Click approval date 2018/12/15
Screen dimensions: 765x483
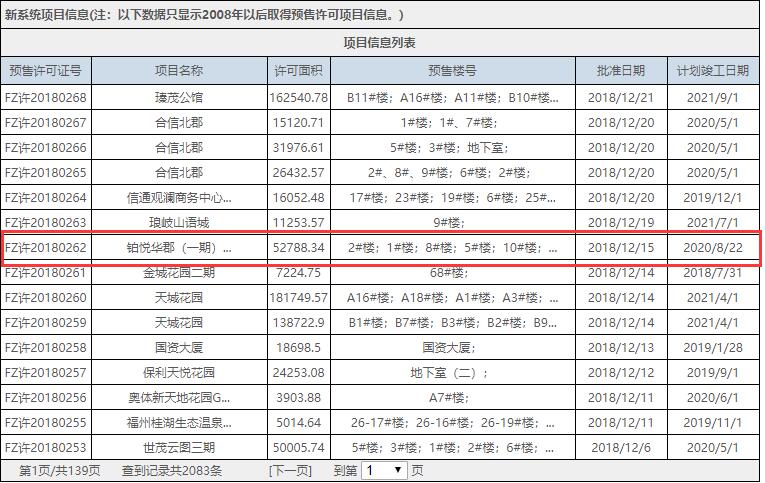[621, 247]
